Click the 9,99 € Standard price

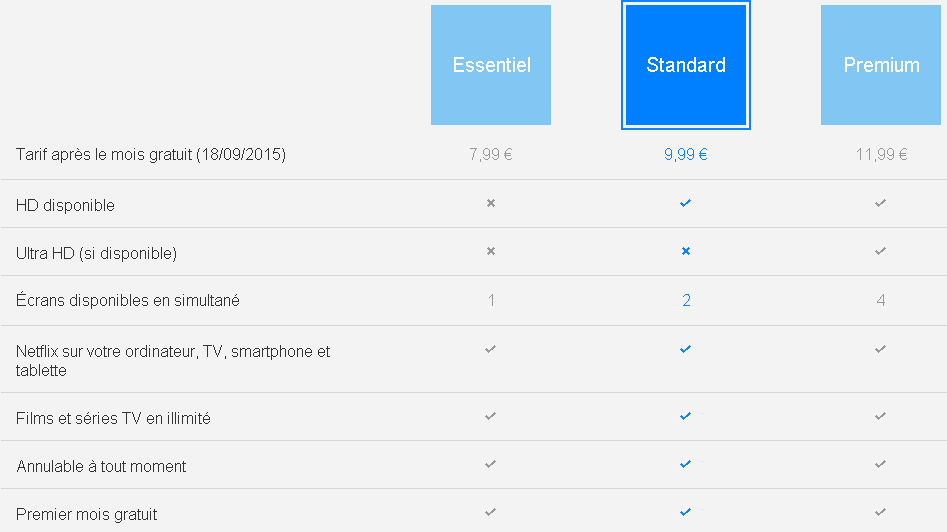click(686, 154)
